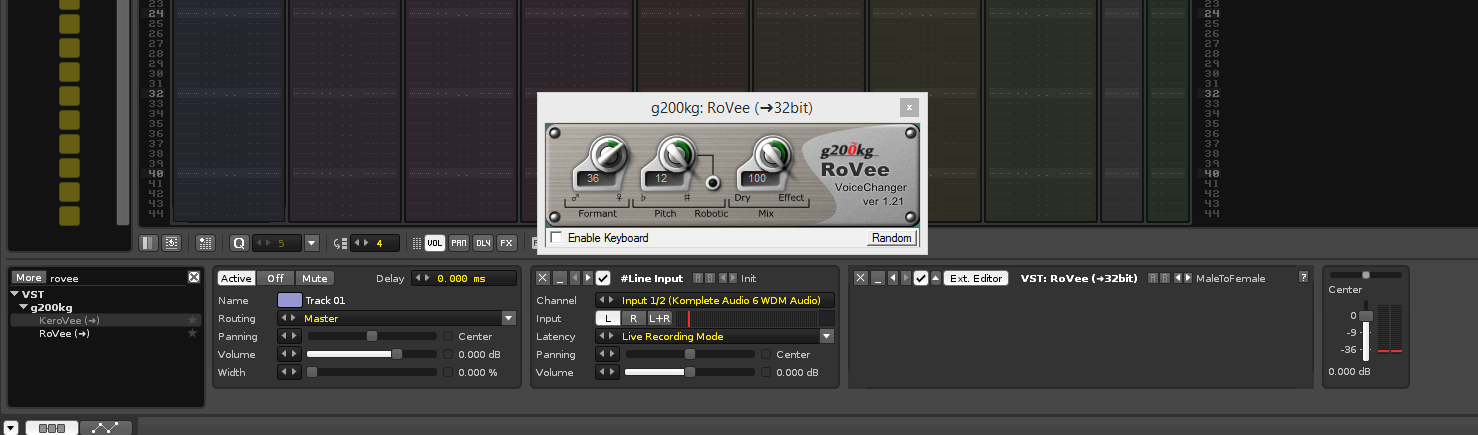
Task: Open the quantize value dropdown arrow
Action: pyautogui.click(x=311, y=243)
